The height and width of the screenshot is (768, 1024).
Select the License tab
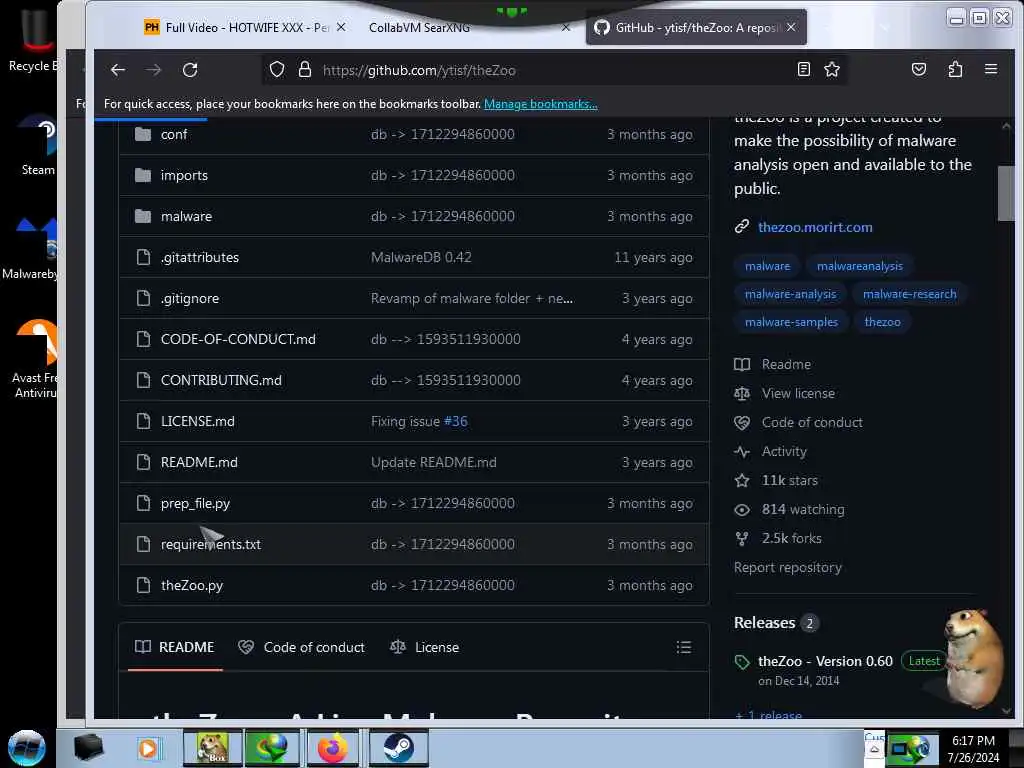pyautogui.click(x=424, y=647)
